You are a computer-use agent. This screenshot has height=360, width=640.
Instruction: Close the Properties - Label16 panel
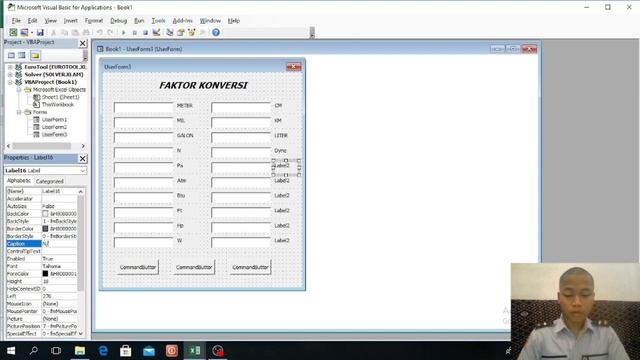(x=82, y=158)
